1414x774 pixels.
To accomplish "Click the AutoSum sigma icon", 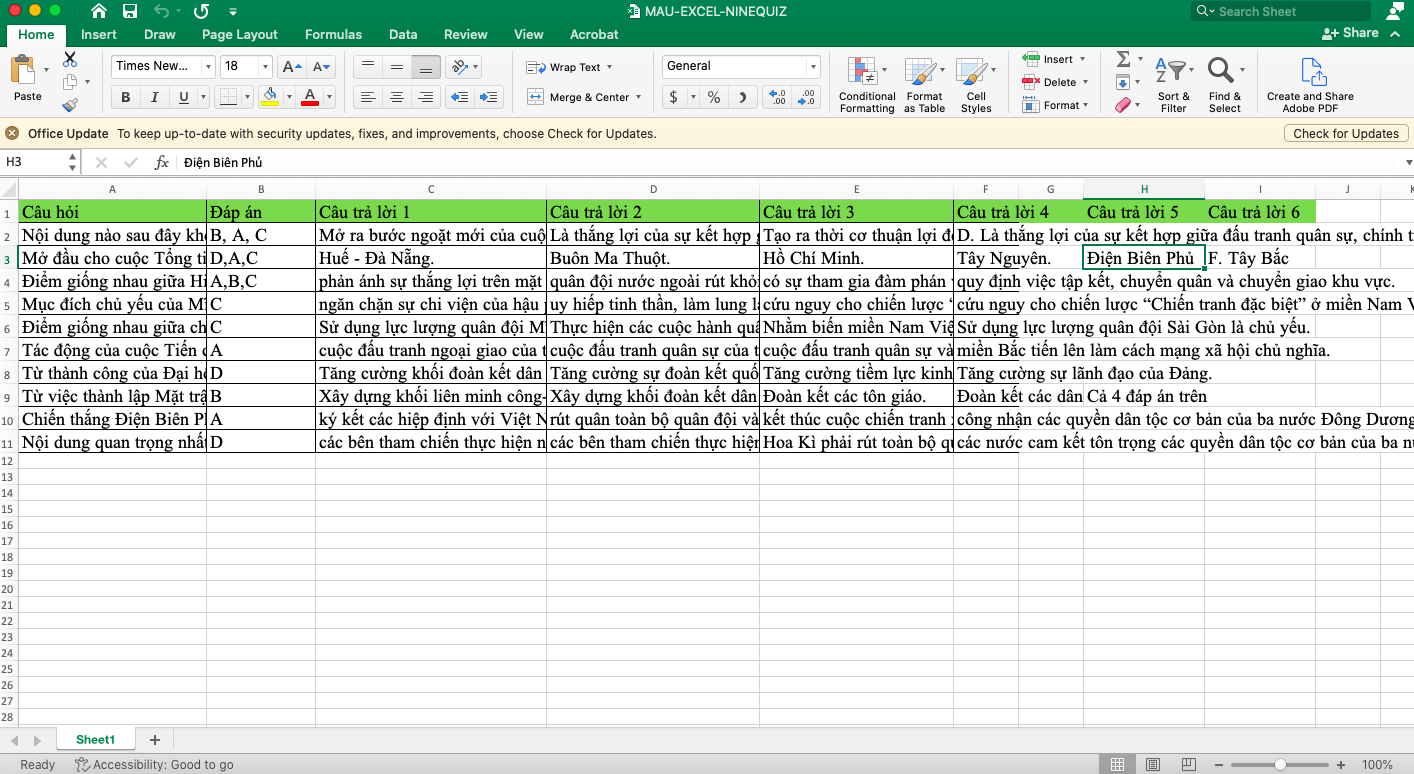I will point(1123,59).
